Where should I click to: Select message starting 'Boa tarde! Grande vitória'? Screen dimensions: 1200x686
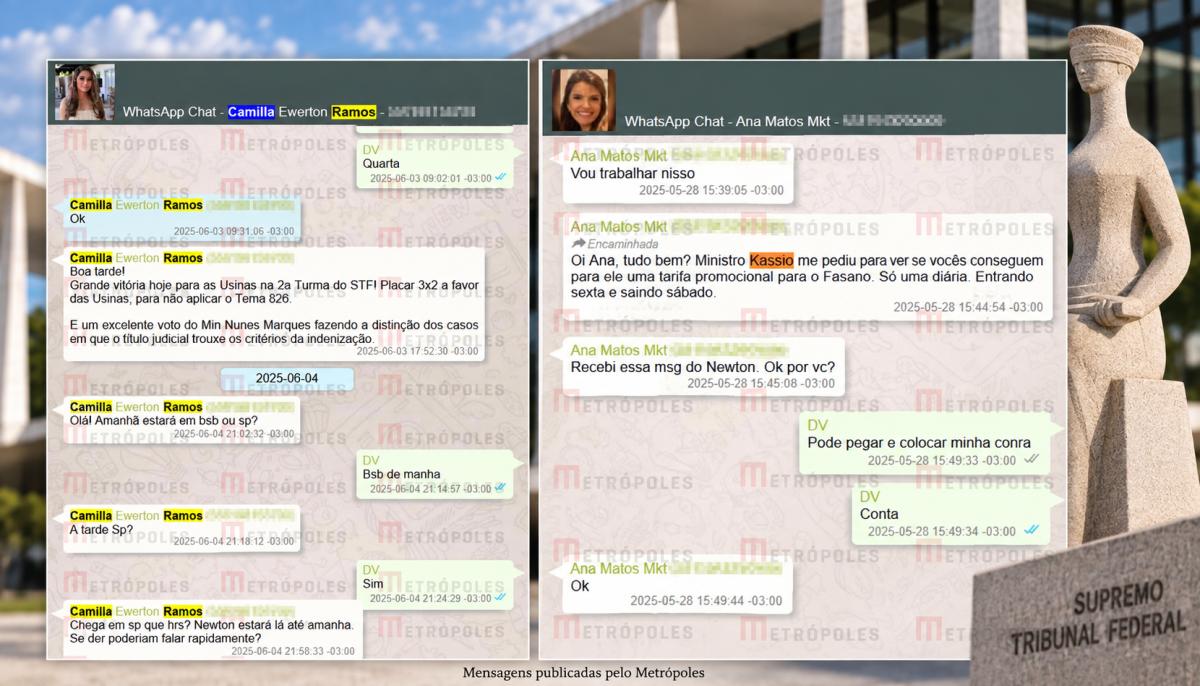coord(275,304)
